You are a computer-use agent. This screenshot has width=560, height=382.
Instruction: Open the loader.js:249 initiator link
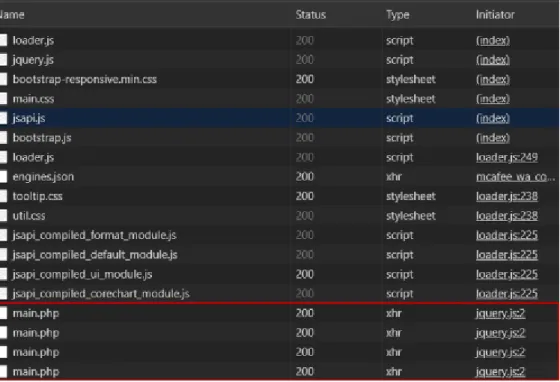(506, 157)
